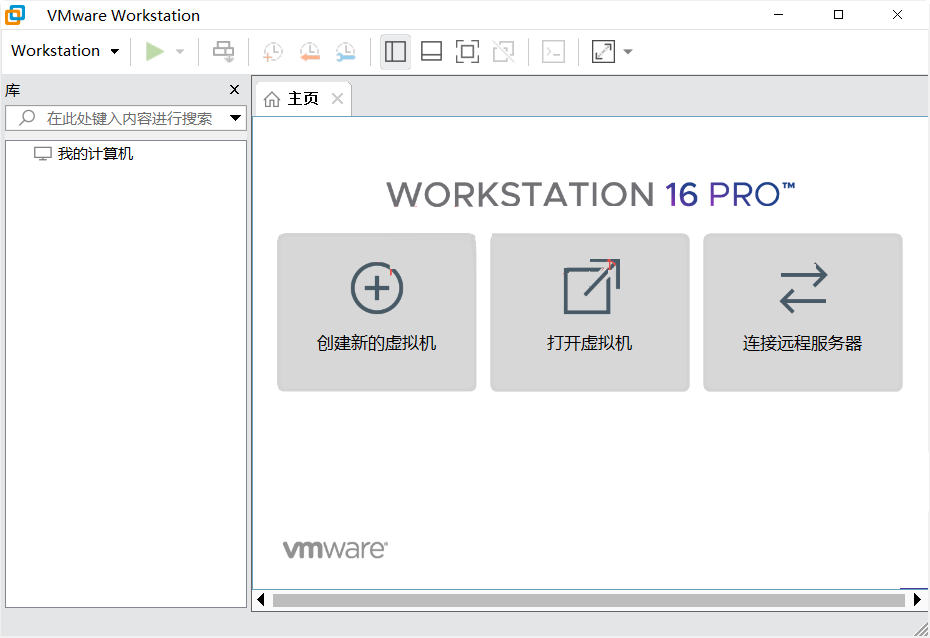Toggle Unity mode icon

pos(504,51)
